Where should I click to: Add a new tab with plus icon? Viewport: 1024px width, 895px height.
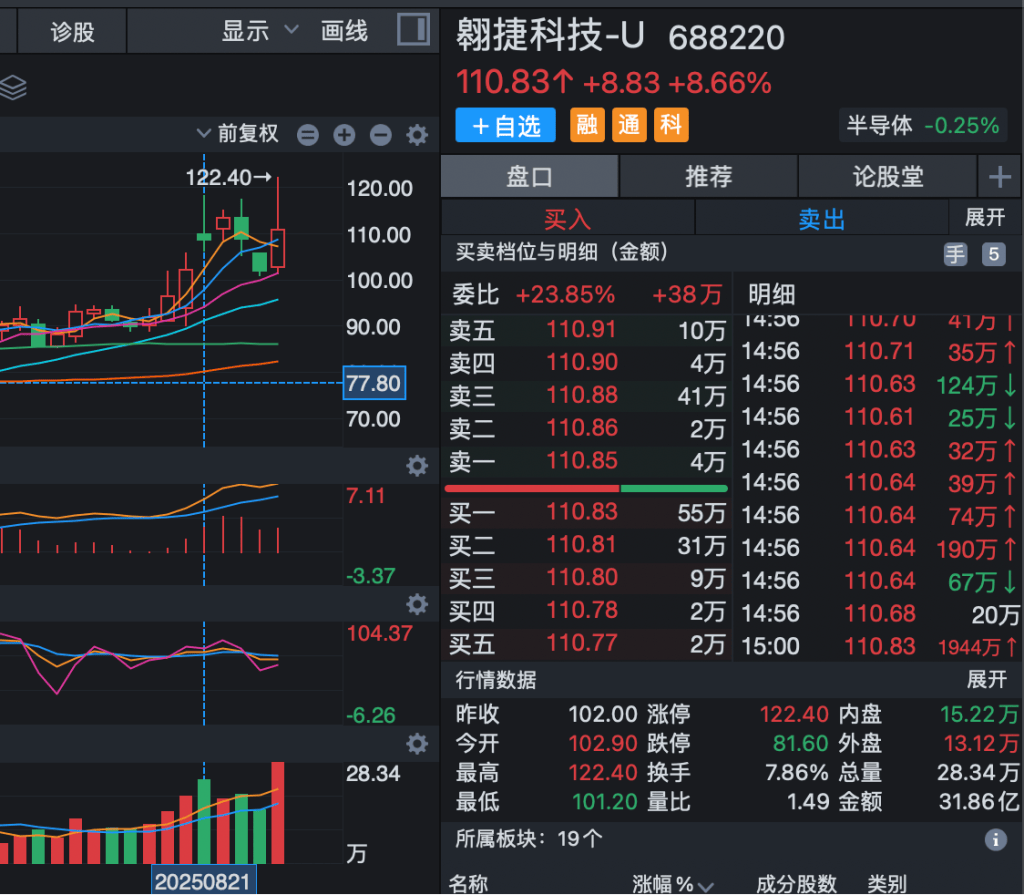point(1000,176)
